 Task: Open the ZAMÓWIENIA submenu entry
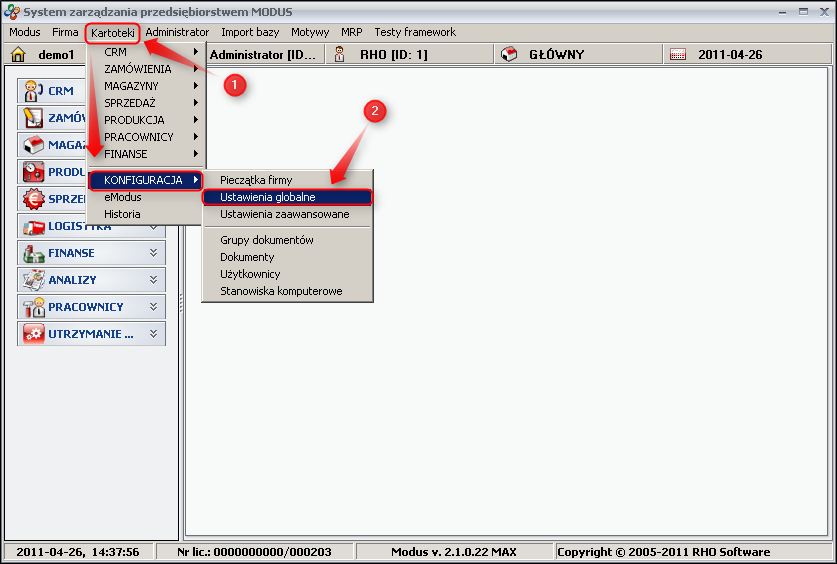[x=147, y=69]
